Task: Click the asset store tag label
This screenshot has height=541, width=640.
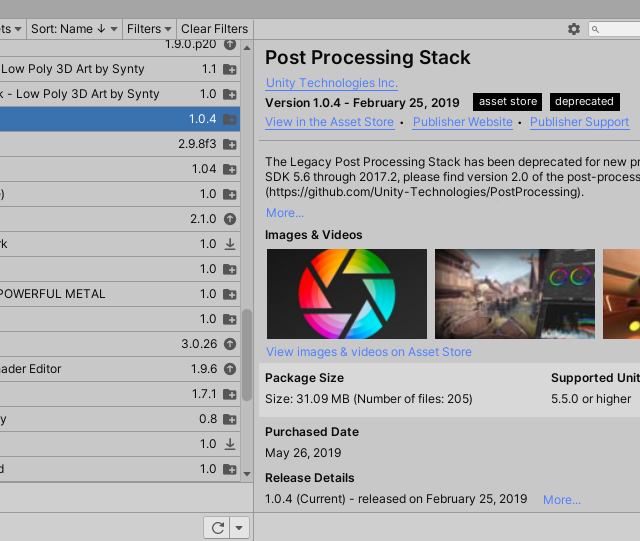Action: [x=507, y=102]
